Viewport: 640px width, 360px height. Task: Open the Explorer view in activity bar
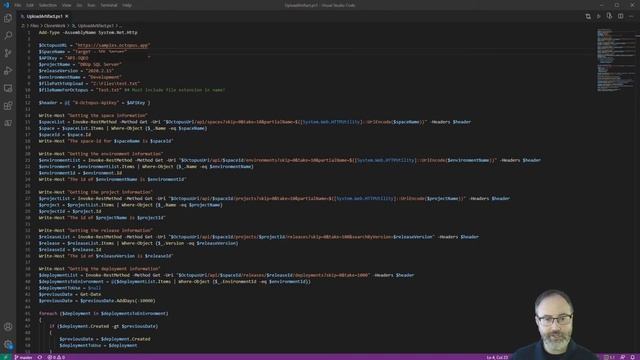[x=8, y=18]
